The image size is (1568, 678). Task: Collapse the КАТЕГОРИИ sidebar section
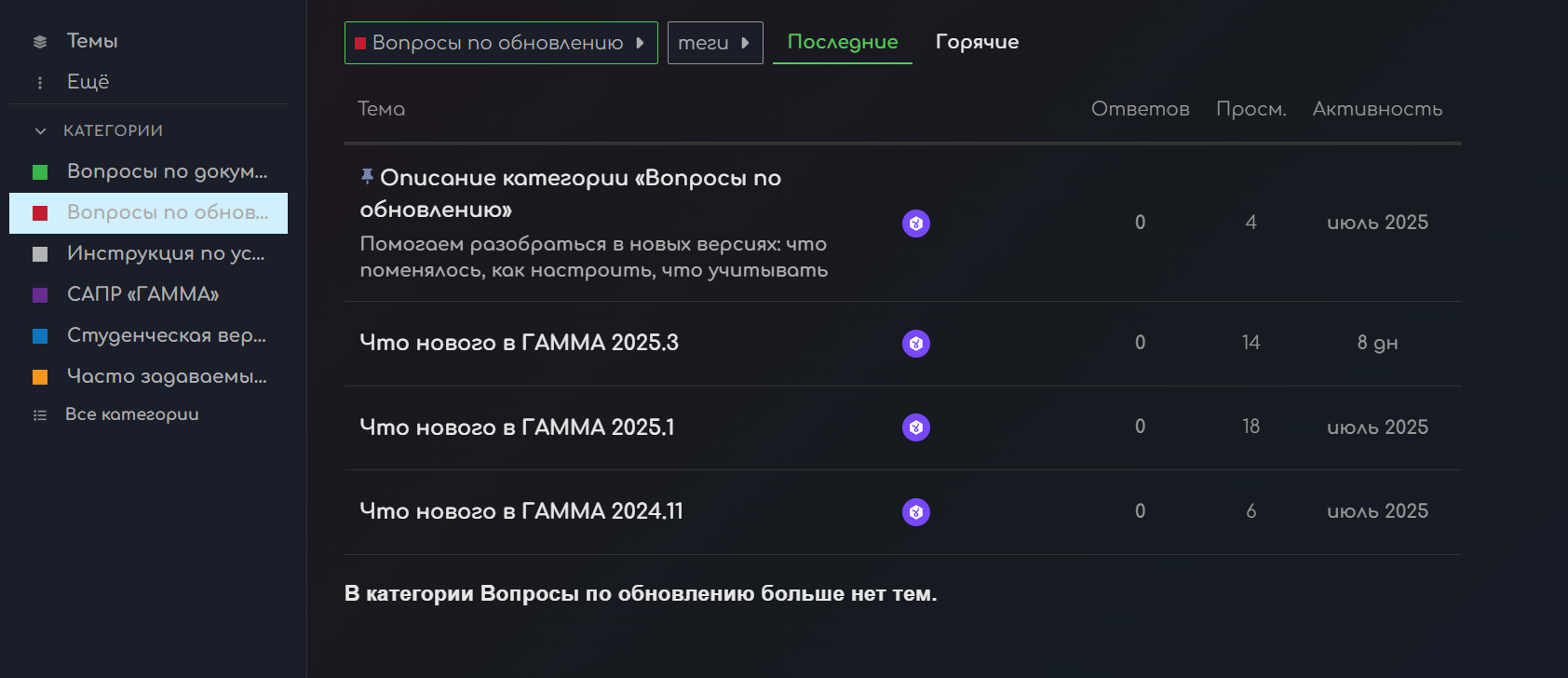pyautogui.click(x=40, y=131)
